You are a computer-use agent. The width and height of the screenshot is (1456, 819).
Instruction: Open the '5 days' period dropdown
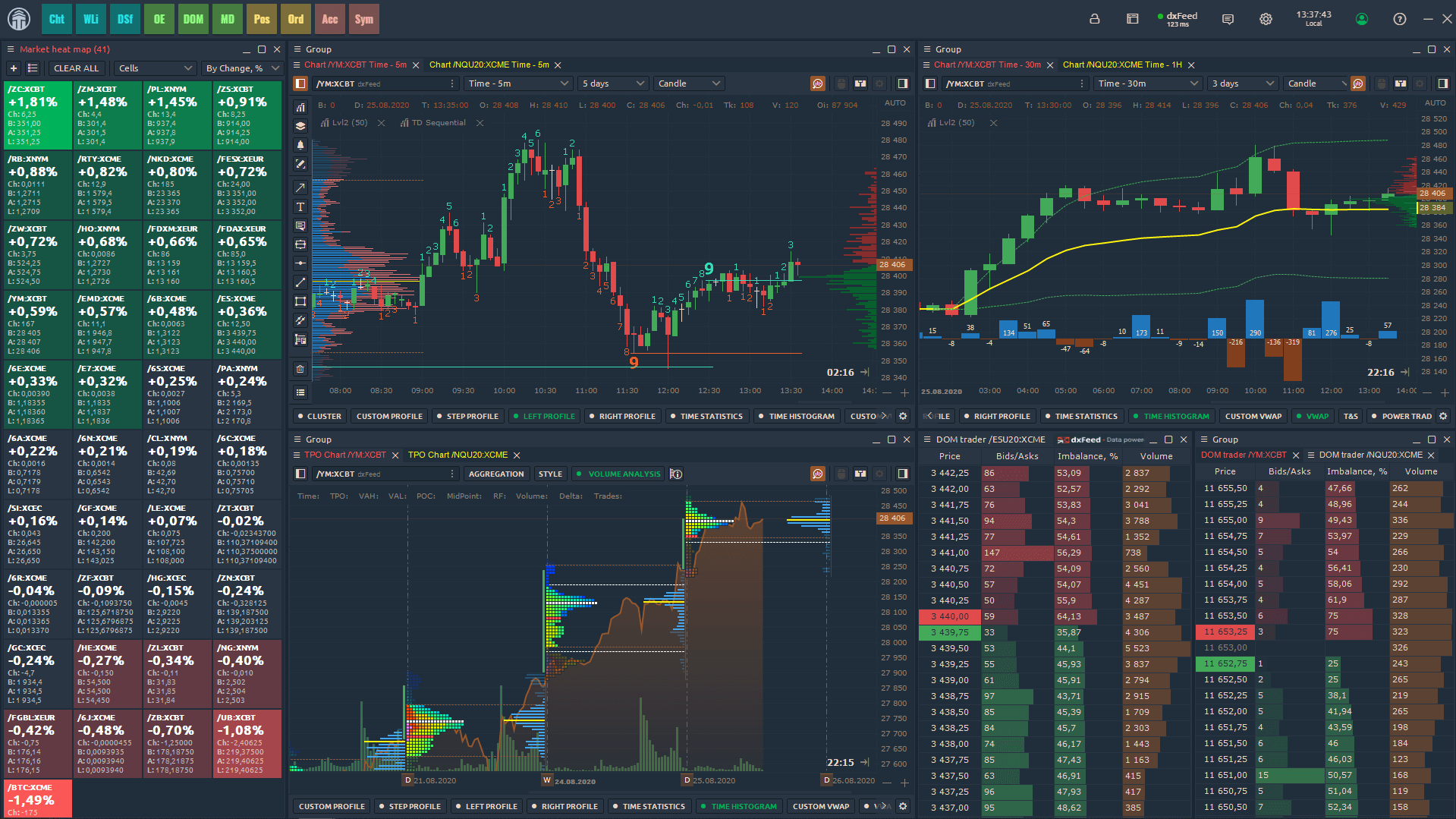[613, 83]
